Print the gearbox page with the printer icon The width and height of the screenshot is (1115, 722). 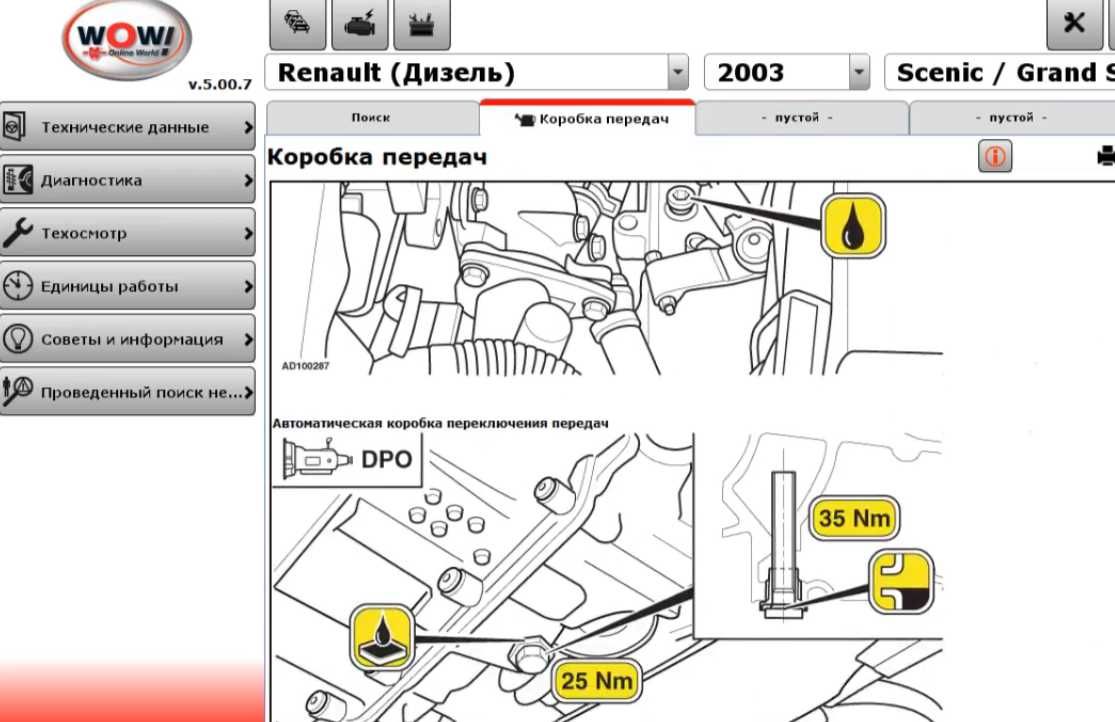tap(1106, 156)
